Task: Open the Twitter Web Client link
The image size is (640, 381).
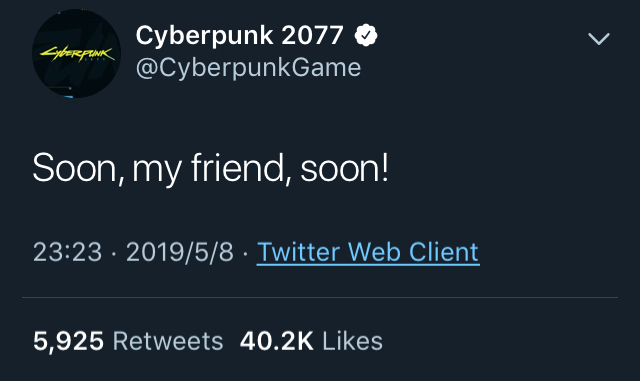Action: 368,252
